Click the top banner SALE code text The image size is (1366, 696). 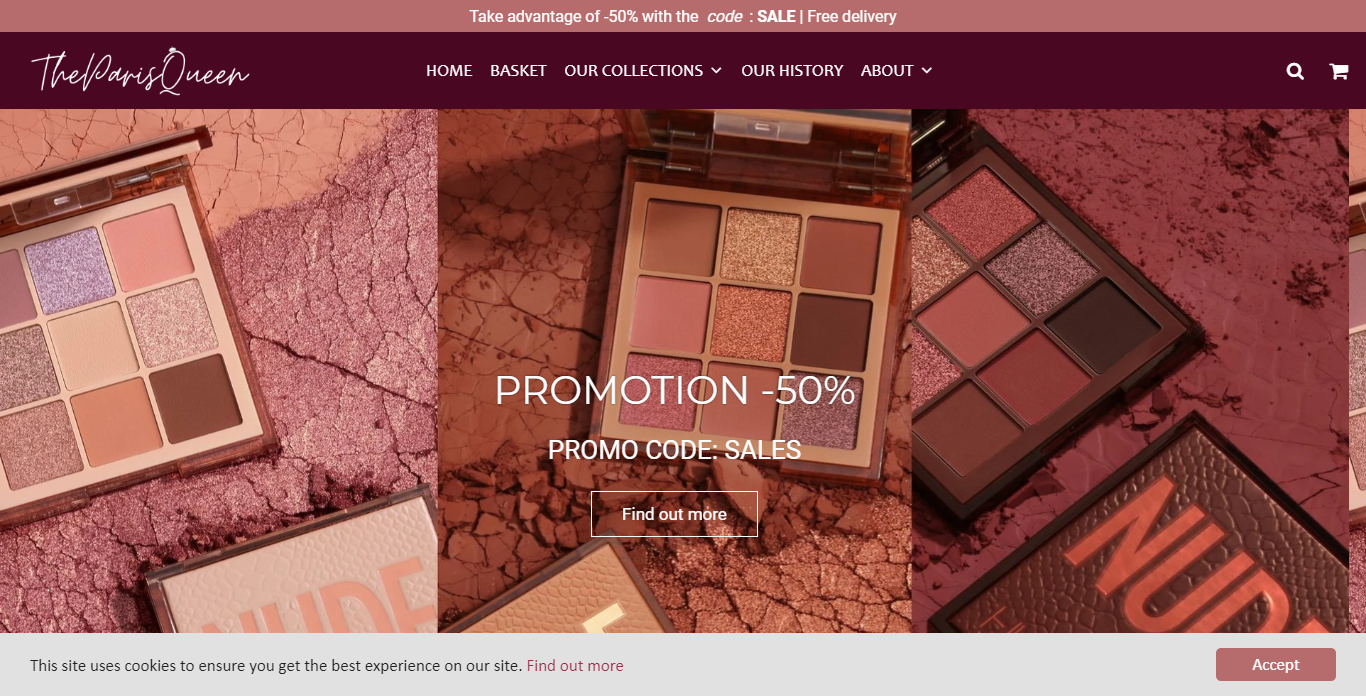tap(776, 16)
